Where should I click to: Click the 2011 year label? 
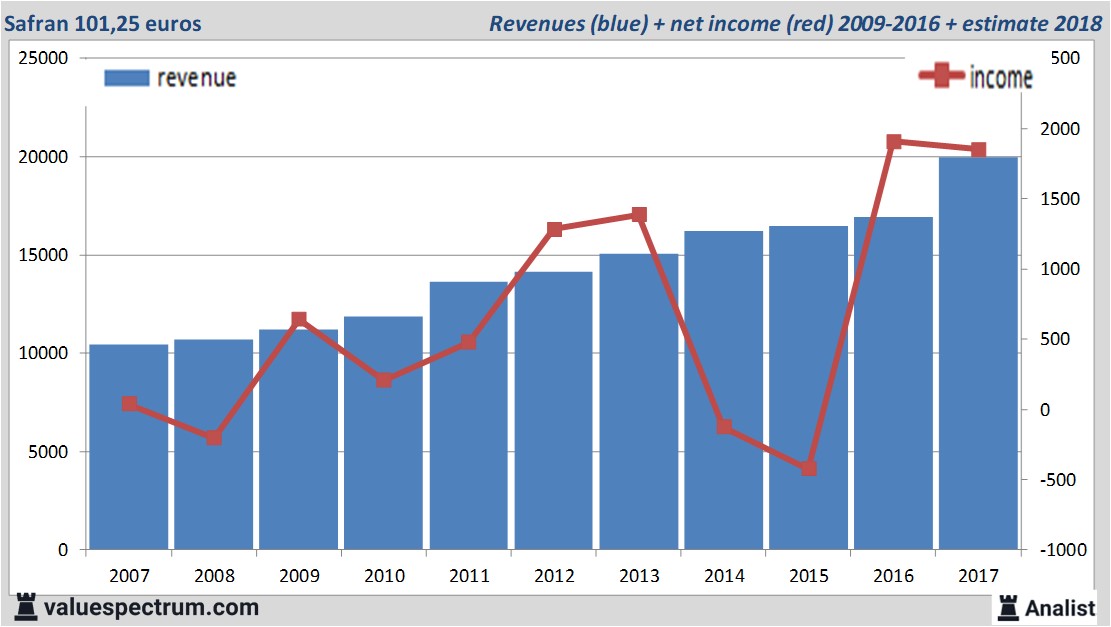click(470, 575)
